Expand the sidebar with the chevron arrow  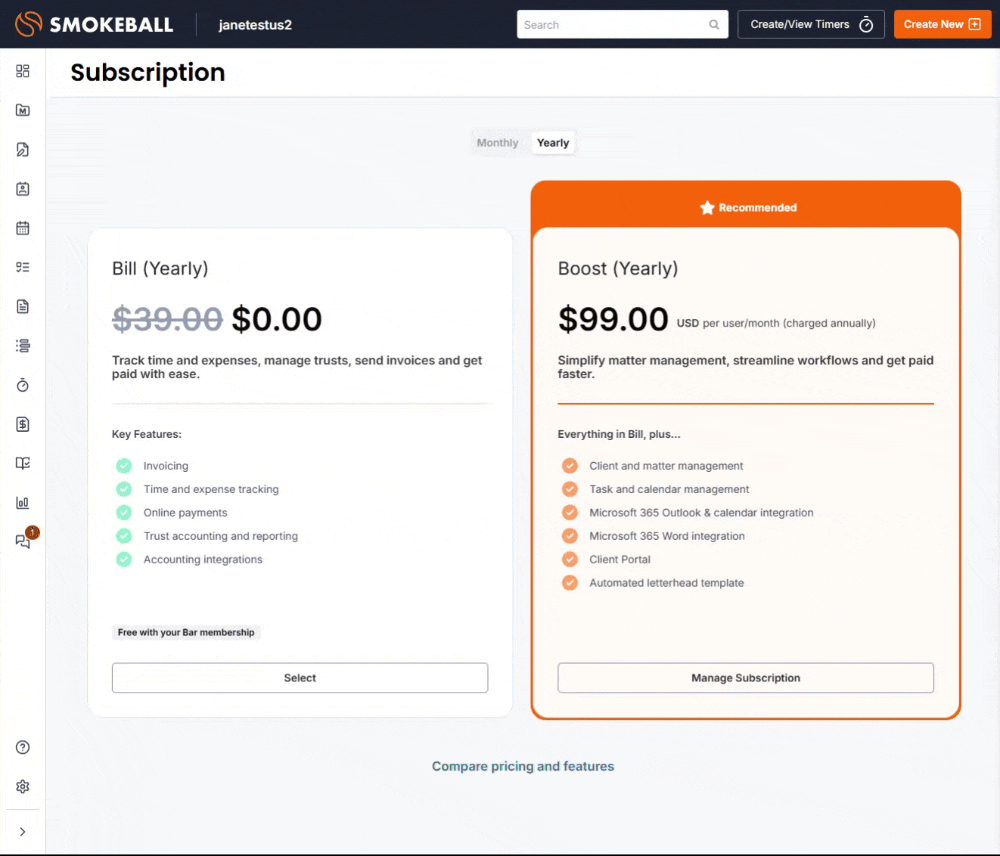(23, 832)
